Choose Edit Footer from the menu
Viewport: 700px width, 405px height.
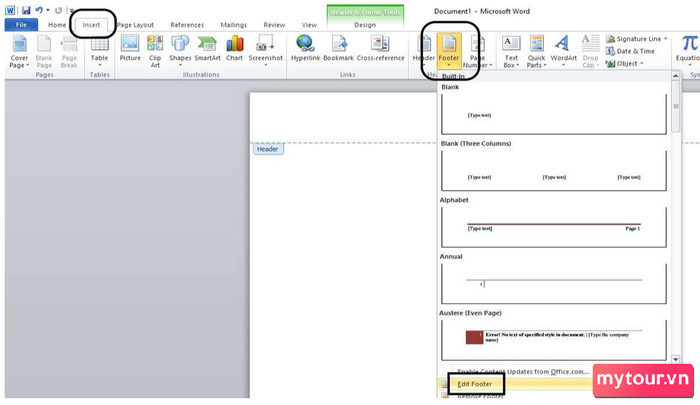(x=475, y=384)
